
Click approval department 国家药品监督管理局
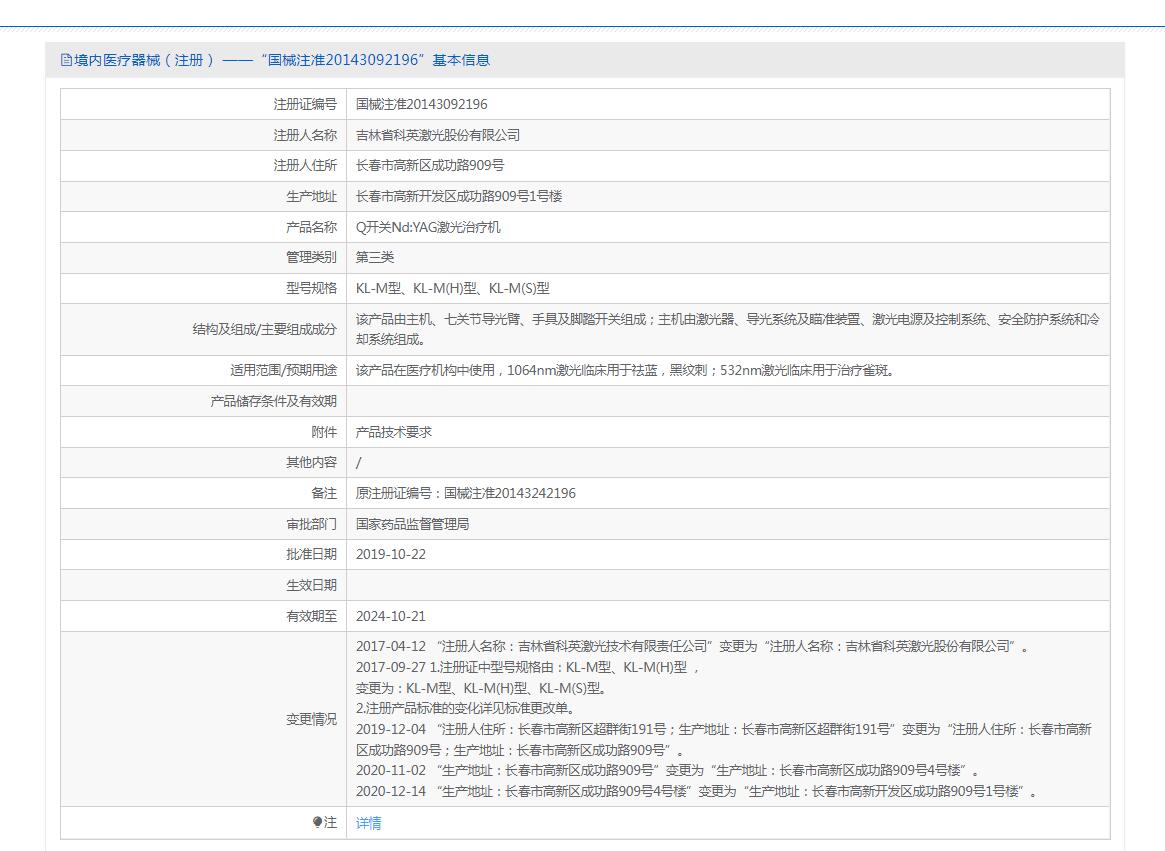tap(412, 524)
